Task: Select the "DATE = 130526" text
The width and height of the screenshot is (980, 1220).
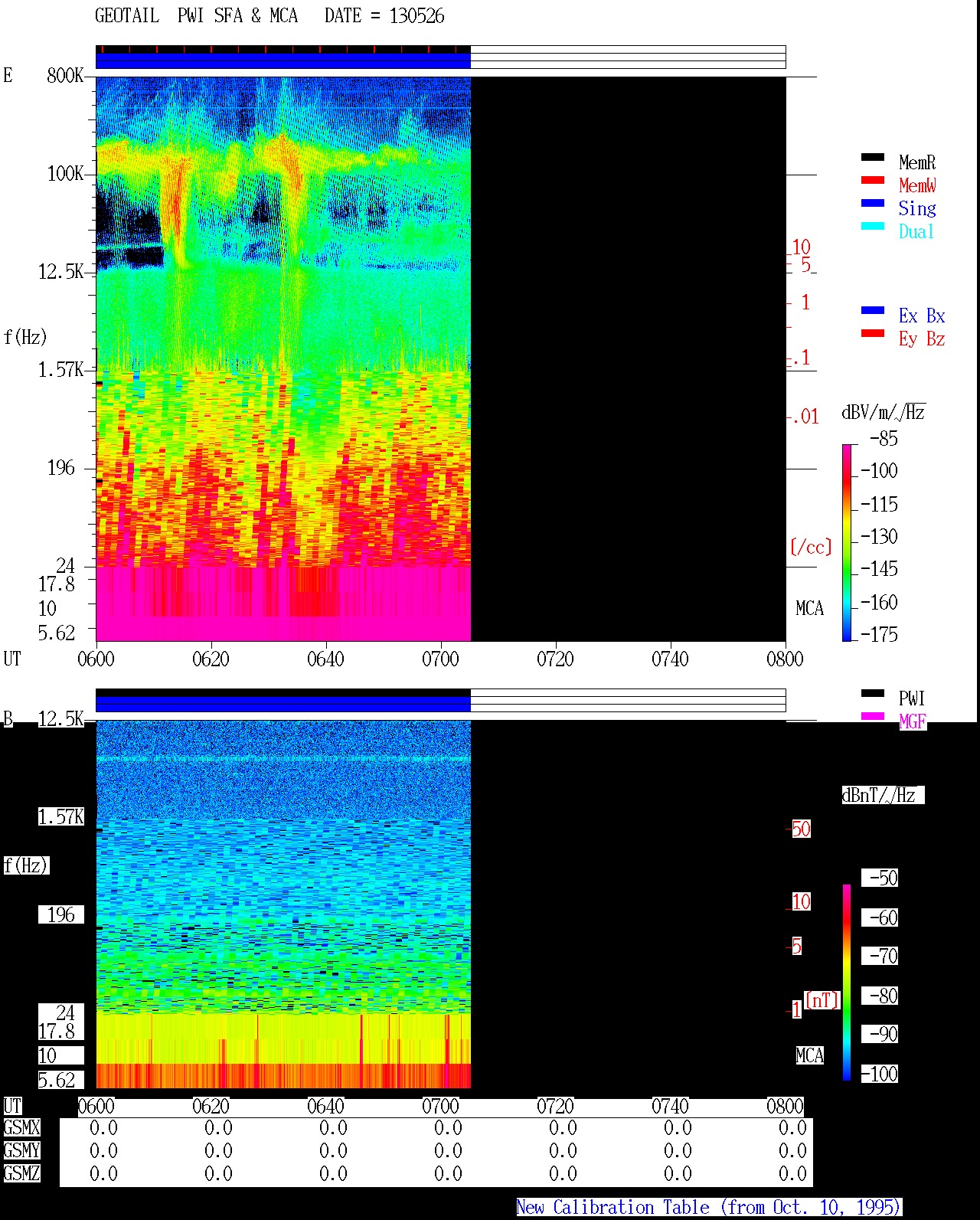Action: pos(384,16)
